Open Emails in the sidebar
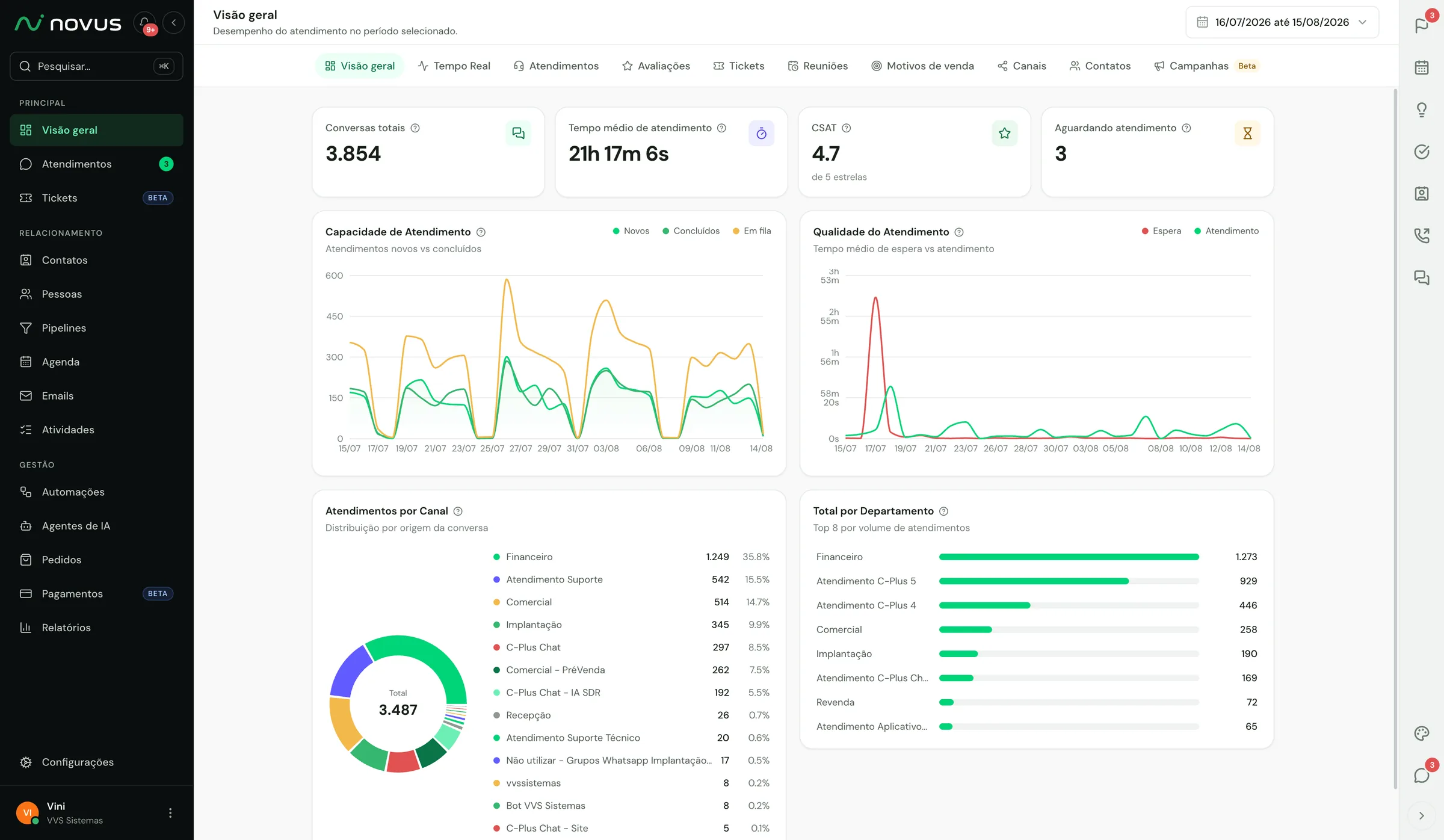Viewport: 1444px width, 840px height. tap(96, 396)
